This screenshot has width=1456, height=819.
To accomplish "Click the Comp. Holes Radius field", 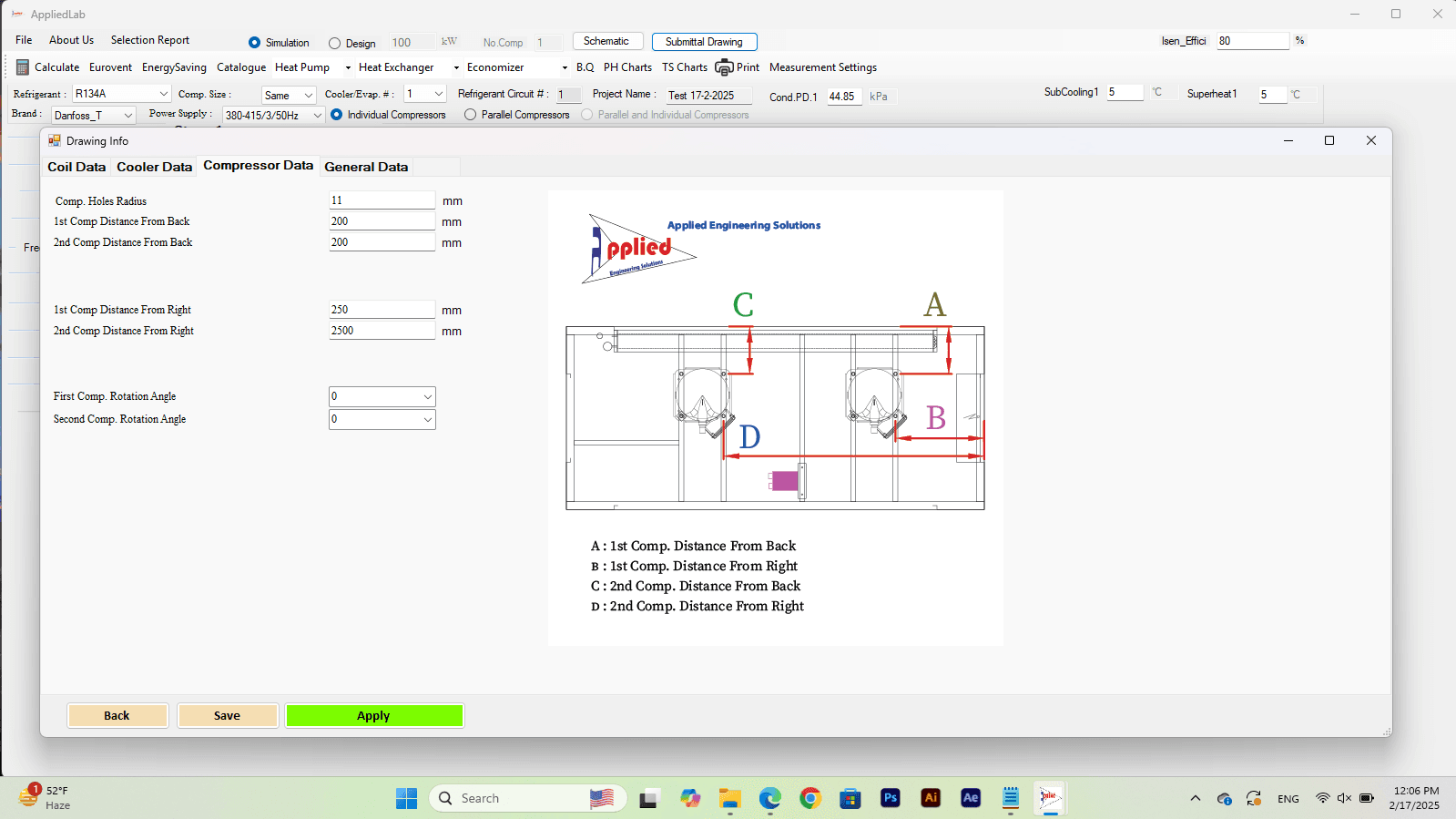I will [x=382, y=200].
